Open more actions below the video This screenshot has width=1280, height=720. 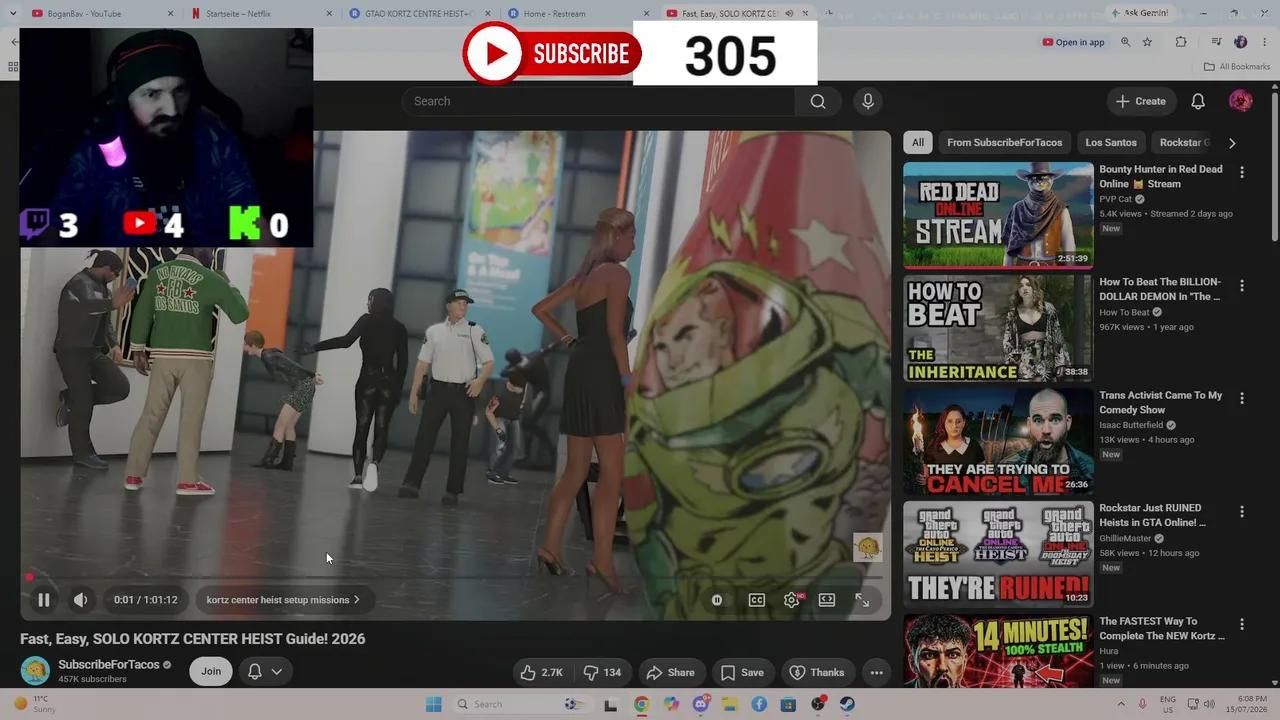pos(876,672)
